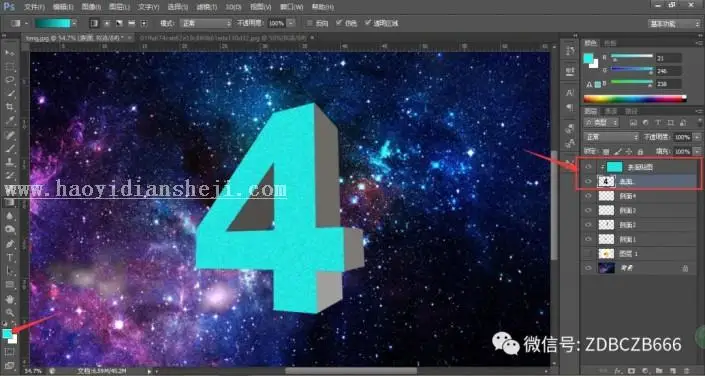Select the Blur tool
The image size is (705, 376).
pos(9,216)
